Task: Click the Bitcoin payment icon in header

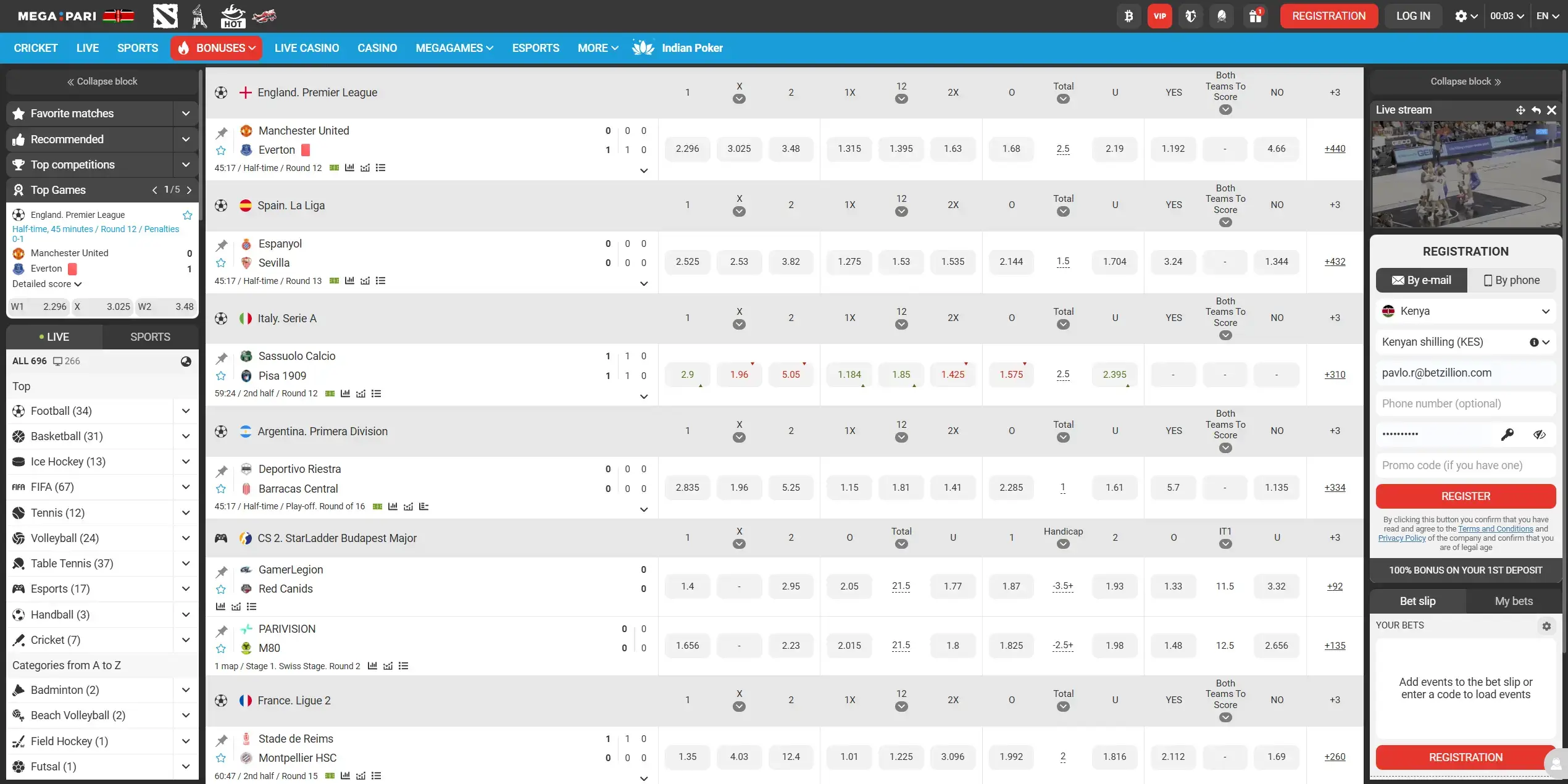Action: coord(1128,16)
